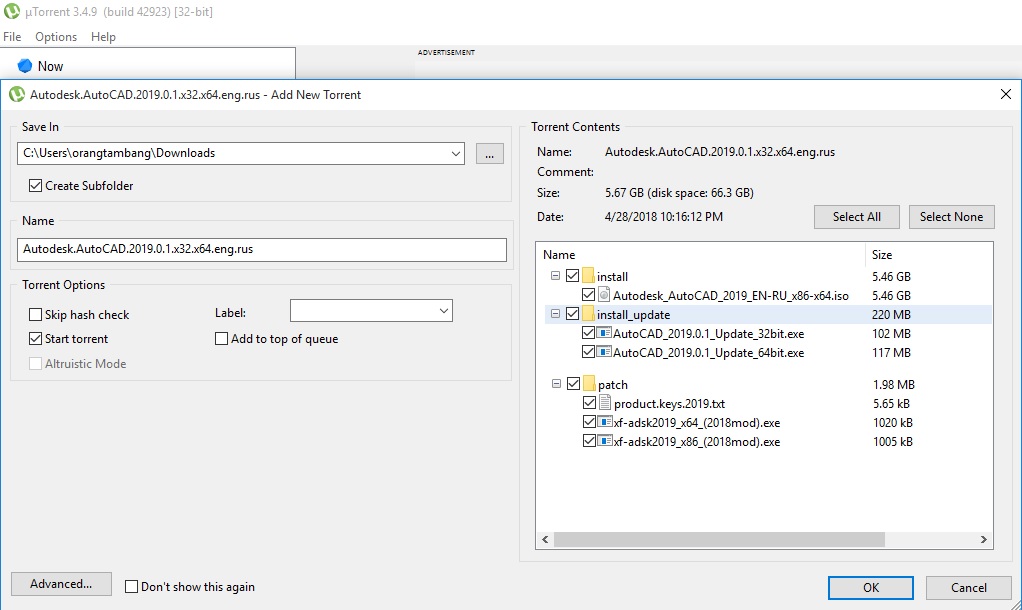This screenshot has width=1022, height=610.
Task: Open the Save In path dropdown
Action: click(456, 153)
